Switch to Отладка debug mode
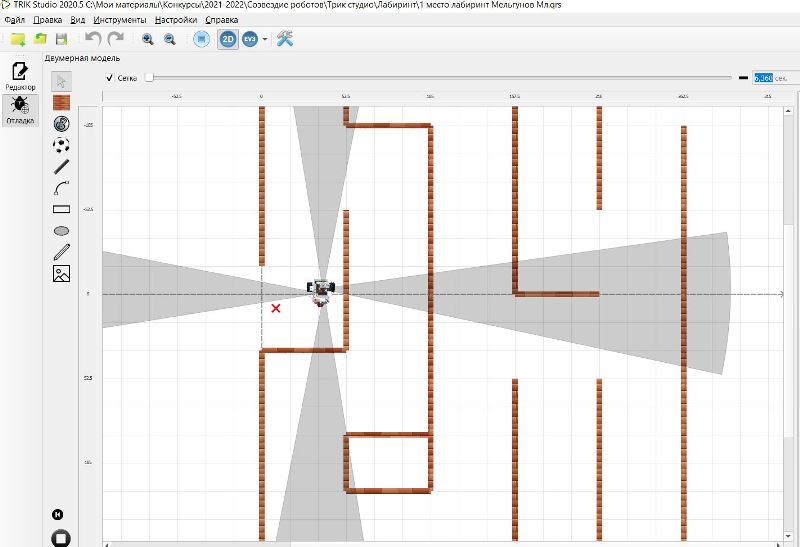Screen dimensions: 800x547 point(20,109)
